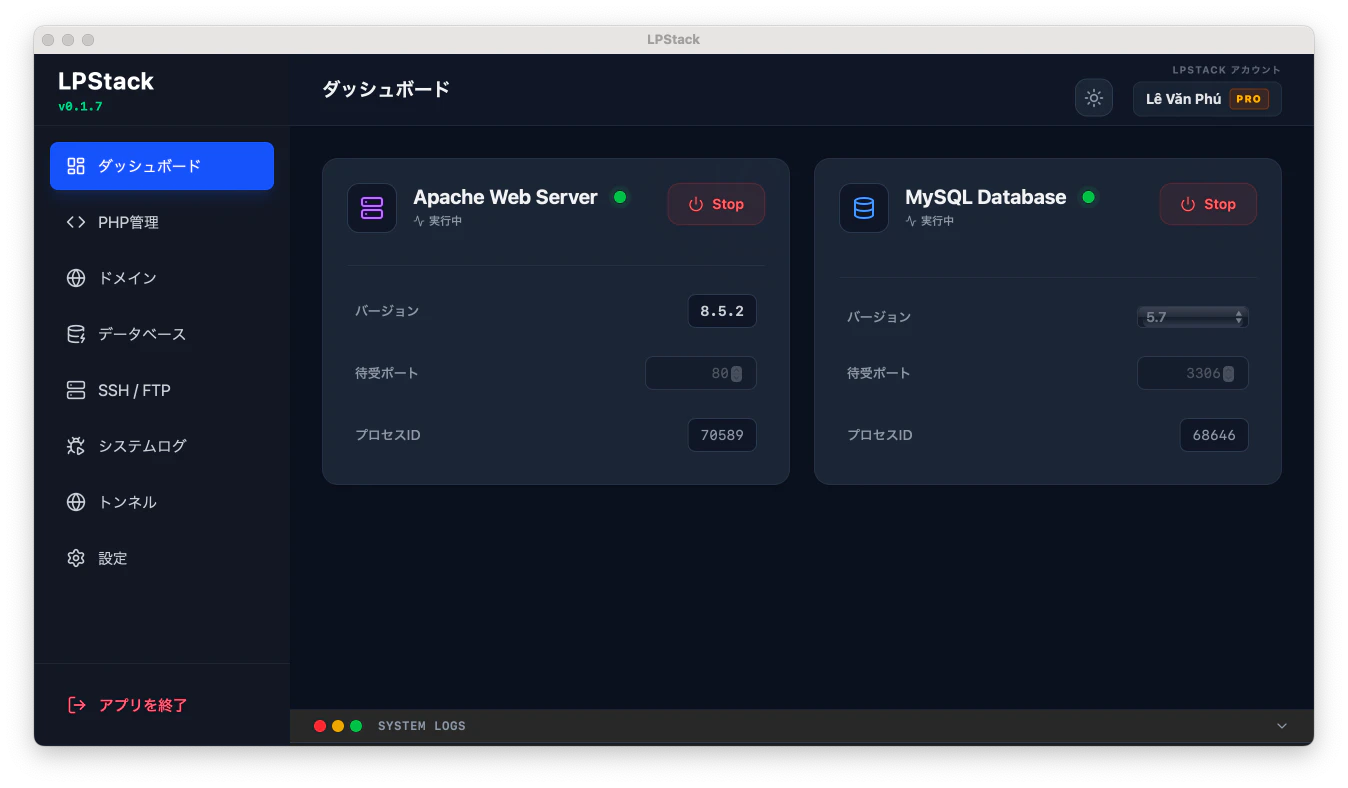This screenshot has width=1348, height=788.
Task: Click the Apache running status indicator
Action: click(x=620, y=197)
